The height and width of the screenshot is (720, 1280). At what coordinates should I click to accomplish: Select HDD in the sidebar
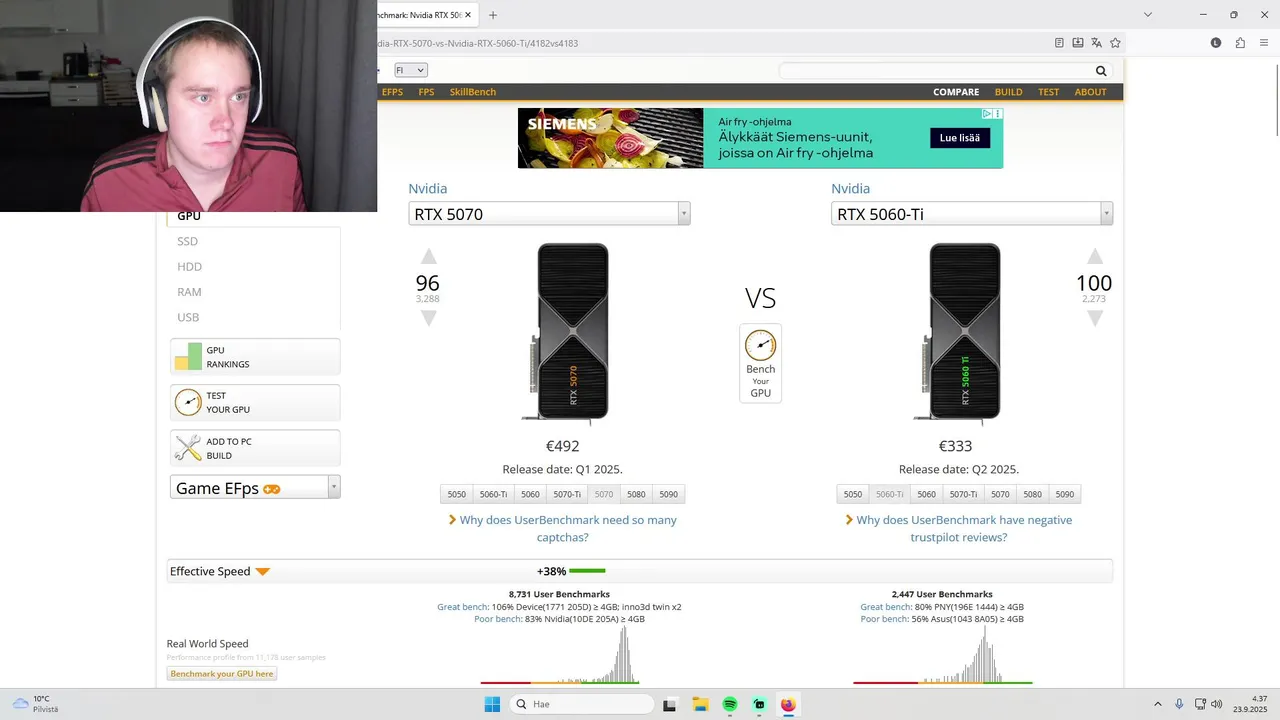pos(189,267)
